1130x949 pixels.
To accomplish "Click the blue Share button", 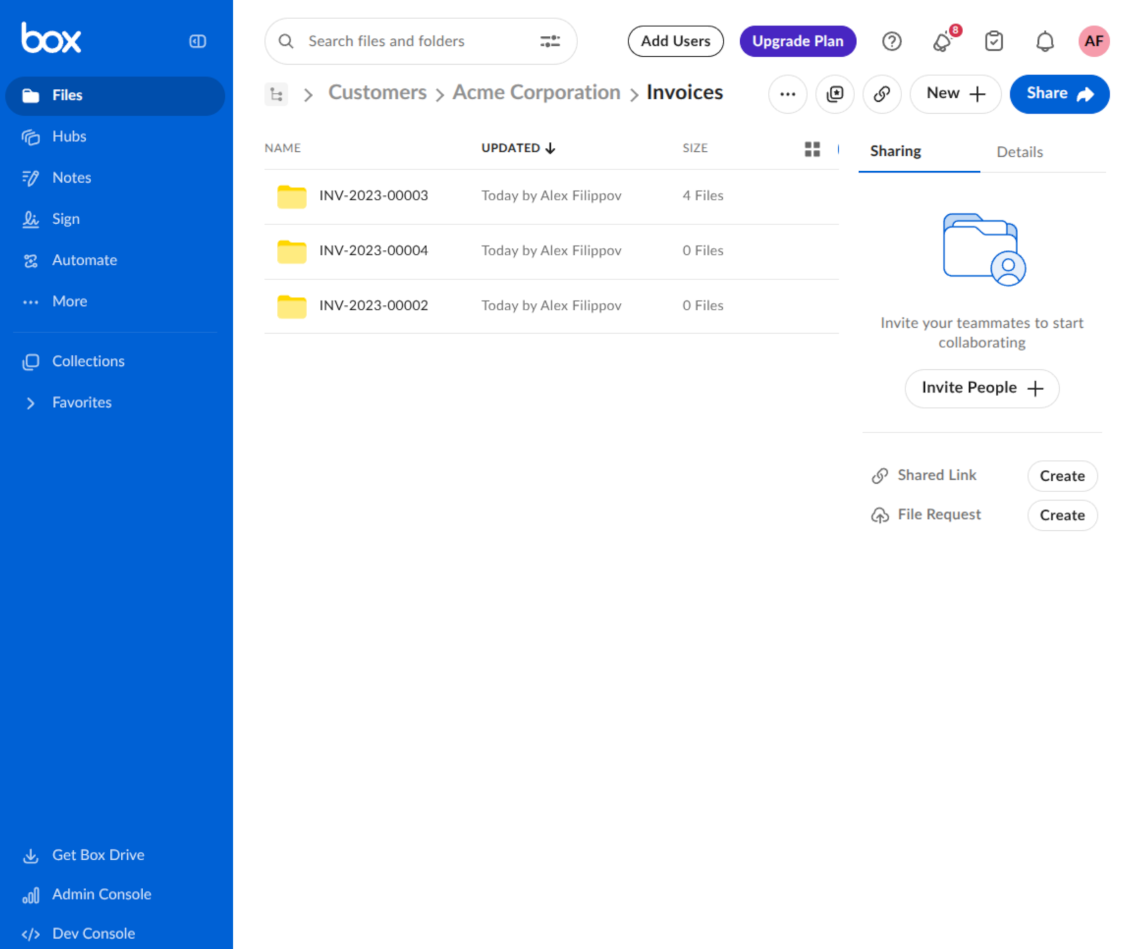I will tap(1059, 94).
